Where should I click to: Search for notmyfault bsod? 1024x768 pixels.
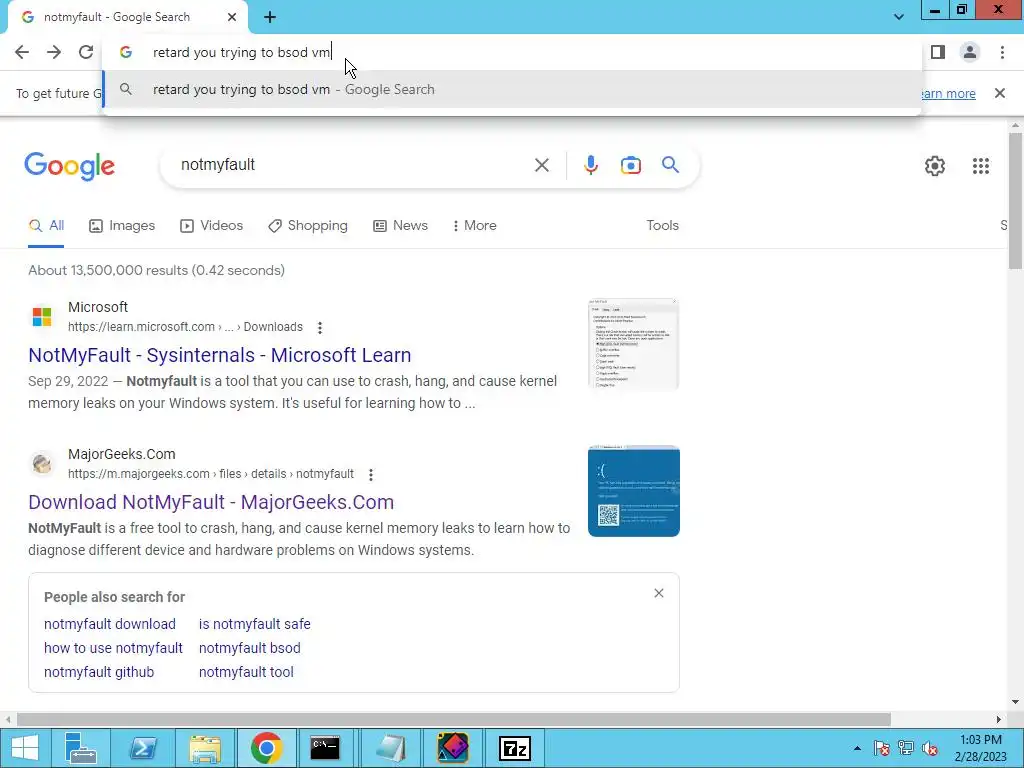pyautogui.click(x=249, y=648)
